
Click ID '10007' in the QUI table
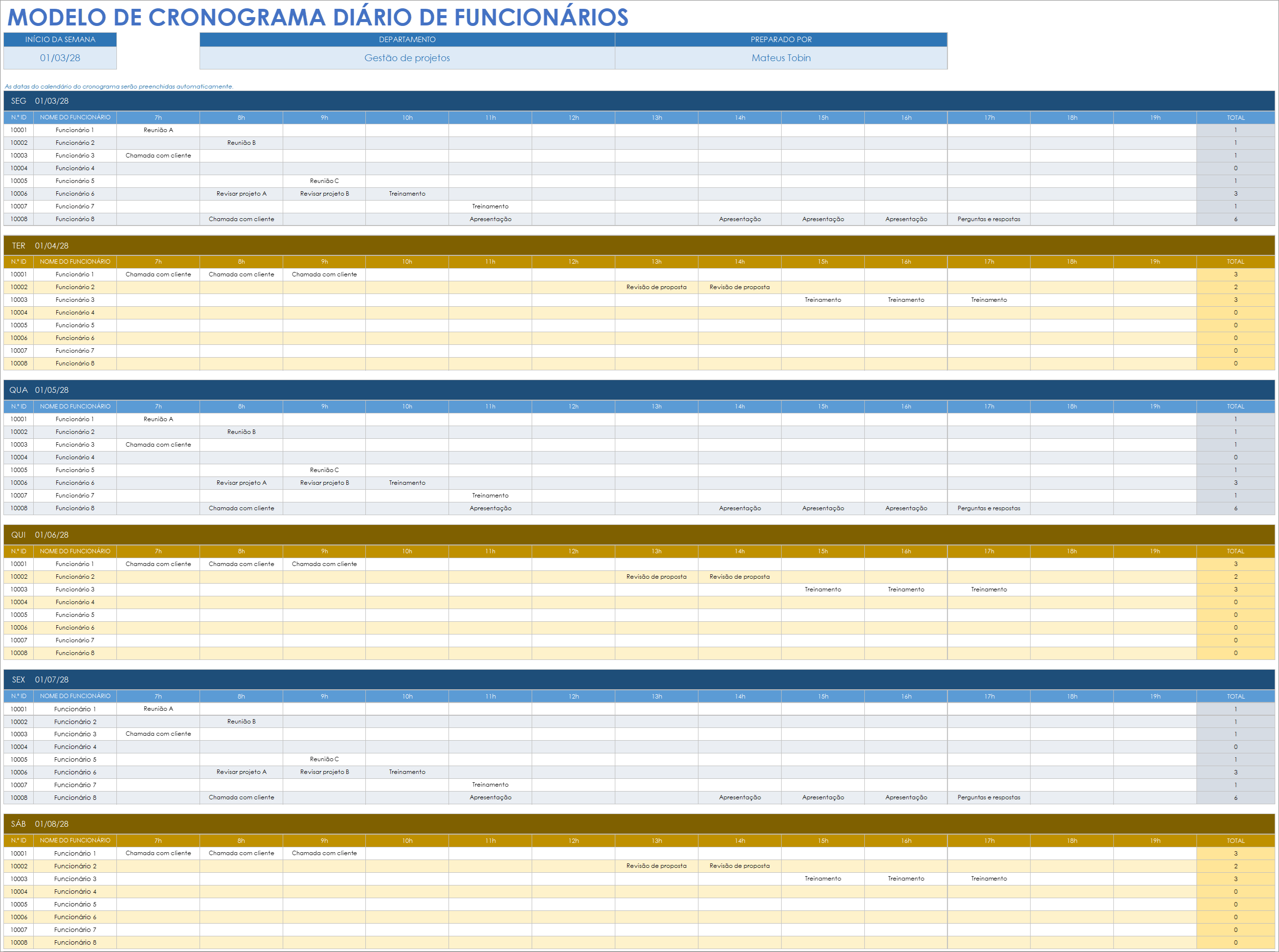[x=19, y=640]
